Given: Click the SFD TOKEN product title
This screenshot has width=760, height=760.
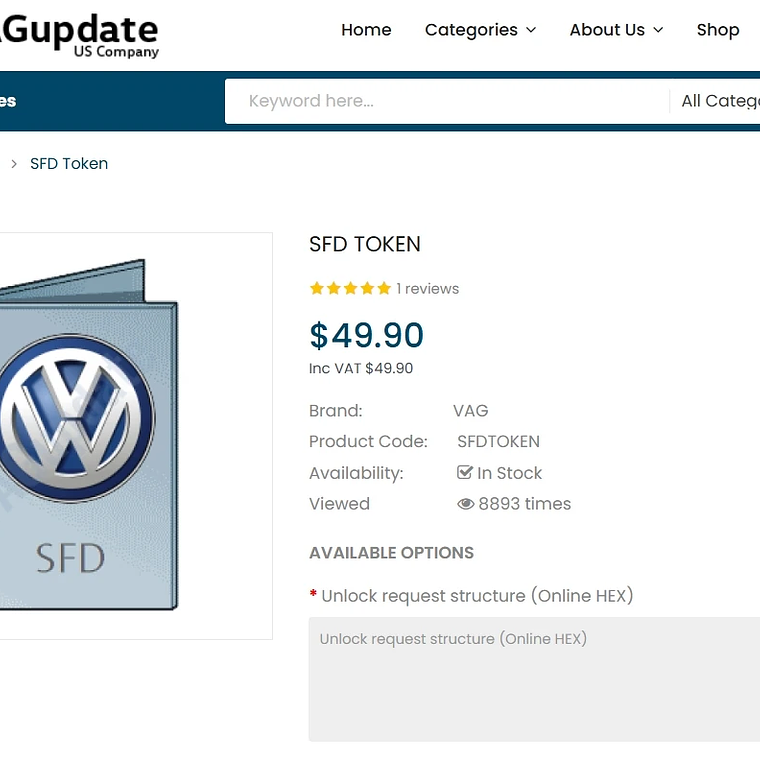Looking at the screenshot, I should pyautogui.click(x=365, y=244).
